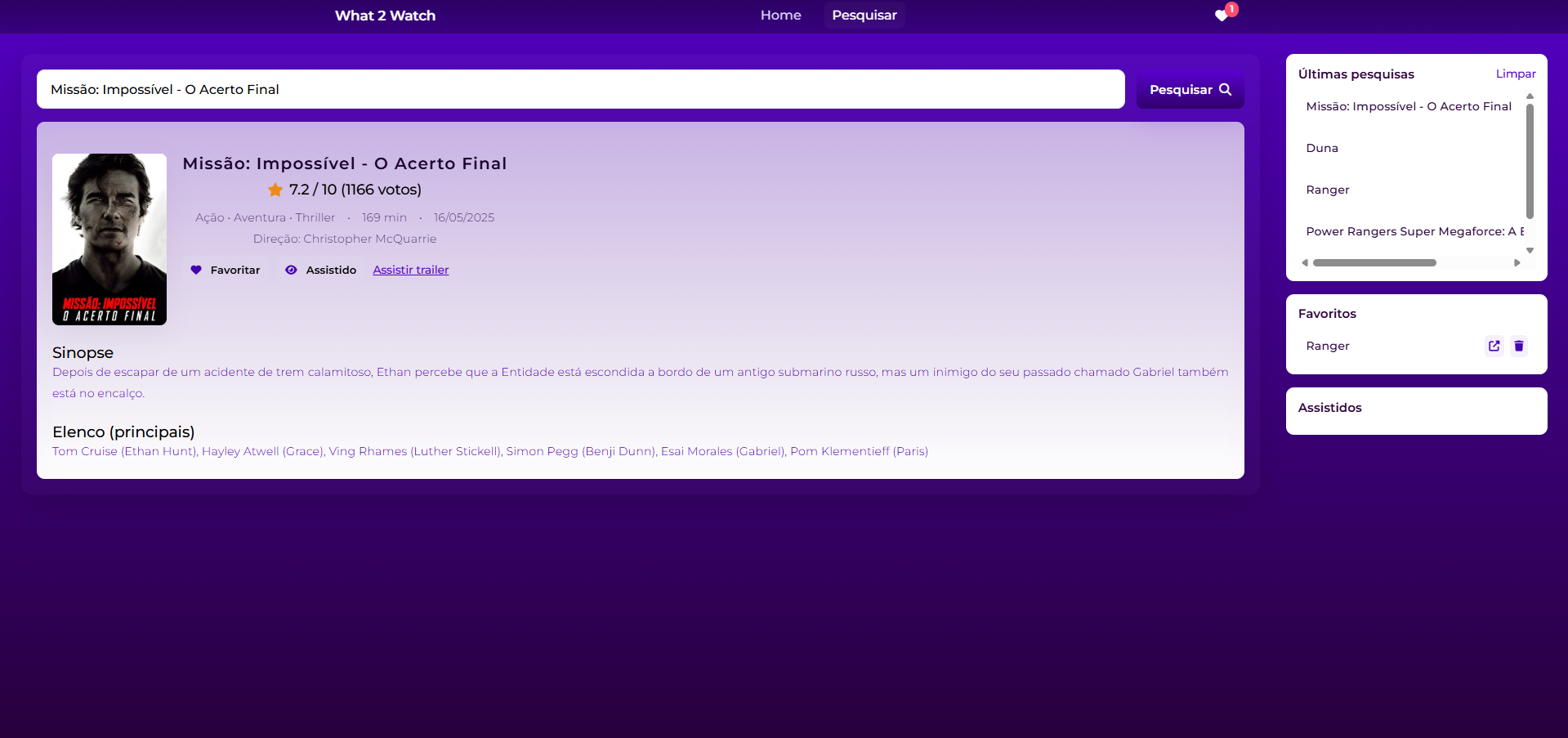Click the Missão: Impossível movie poster
This screenshot has height=738, width=1568.
pos(109,239)
